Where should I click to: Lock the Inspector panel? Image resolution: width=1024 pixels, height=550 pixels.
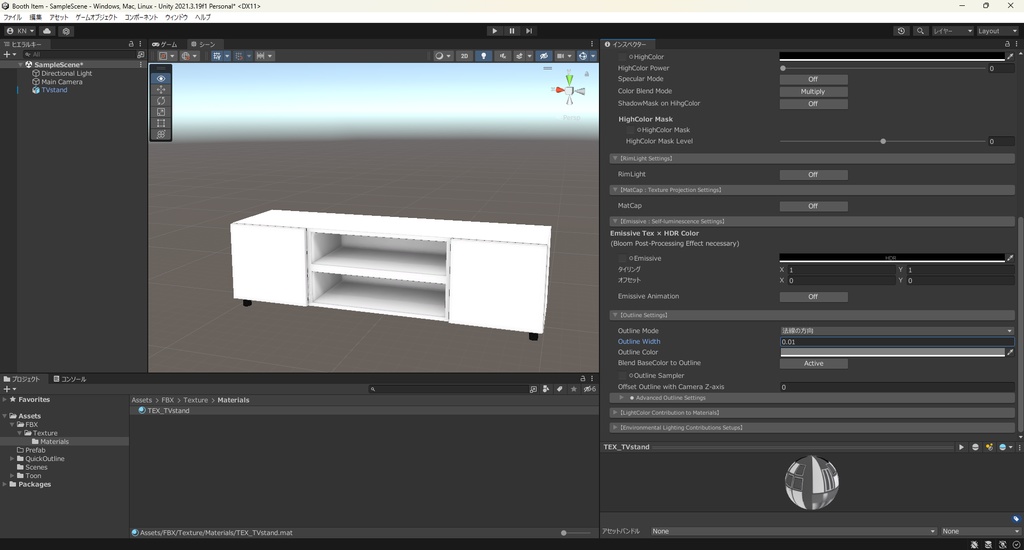1007,44
